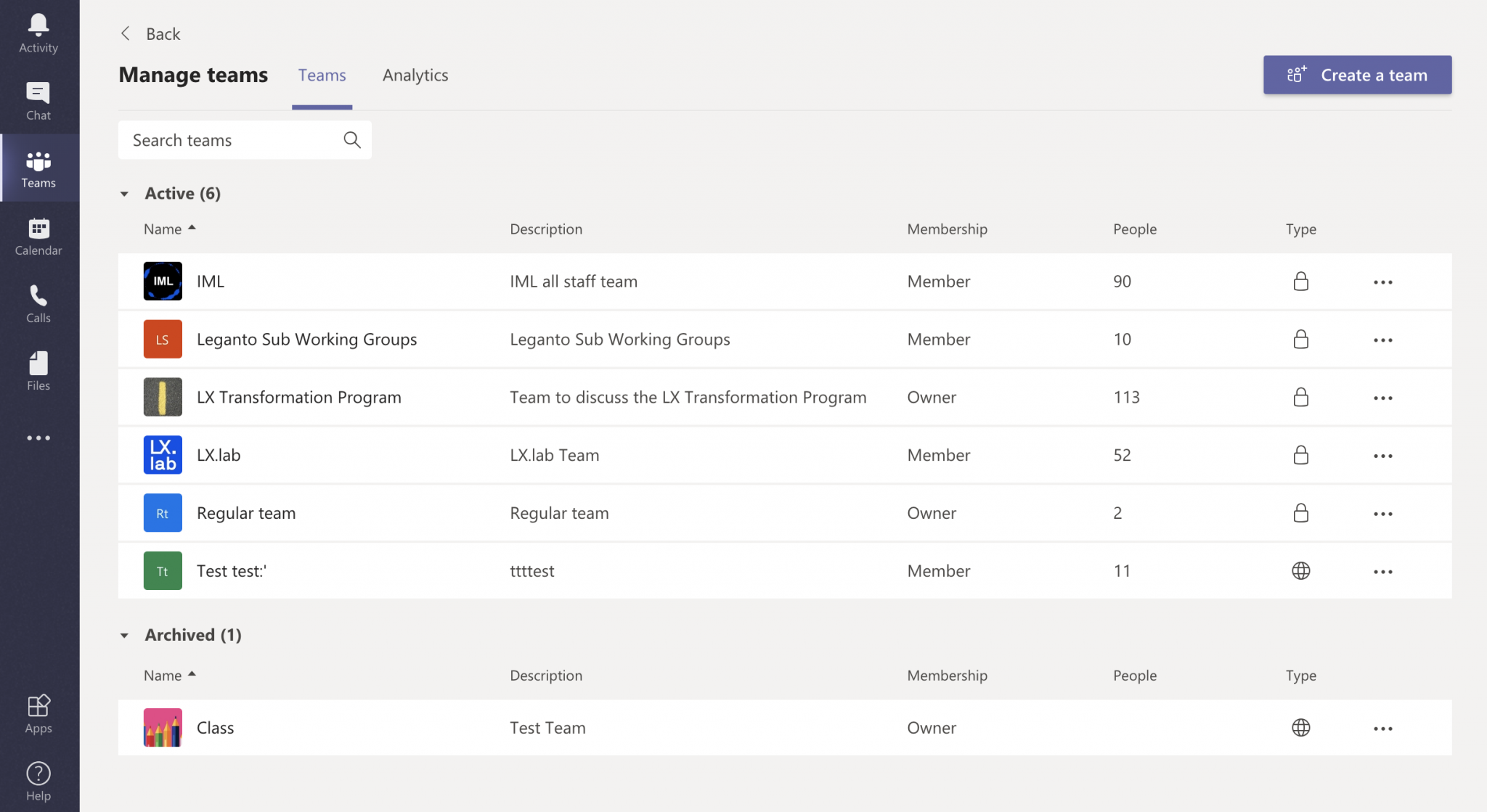Click the back chevron arrow
Image resolution: width=1487 pixels, height=812 pixels.
(x=126, y=33)
